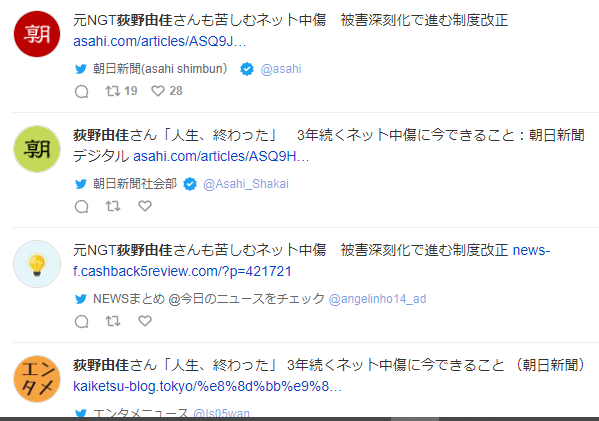Visit the @Asahi_Shakai profile handle

point(246,184)
